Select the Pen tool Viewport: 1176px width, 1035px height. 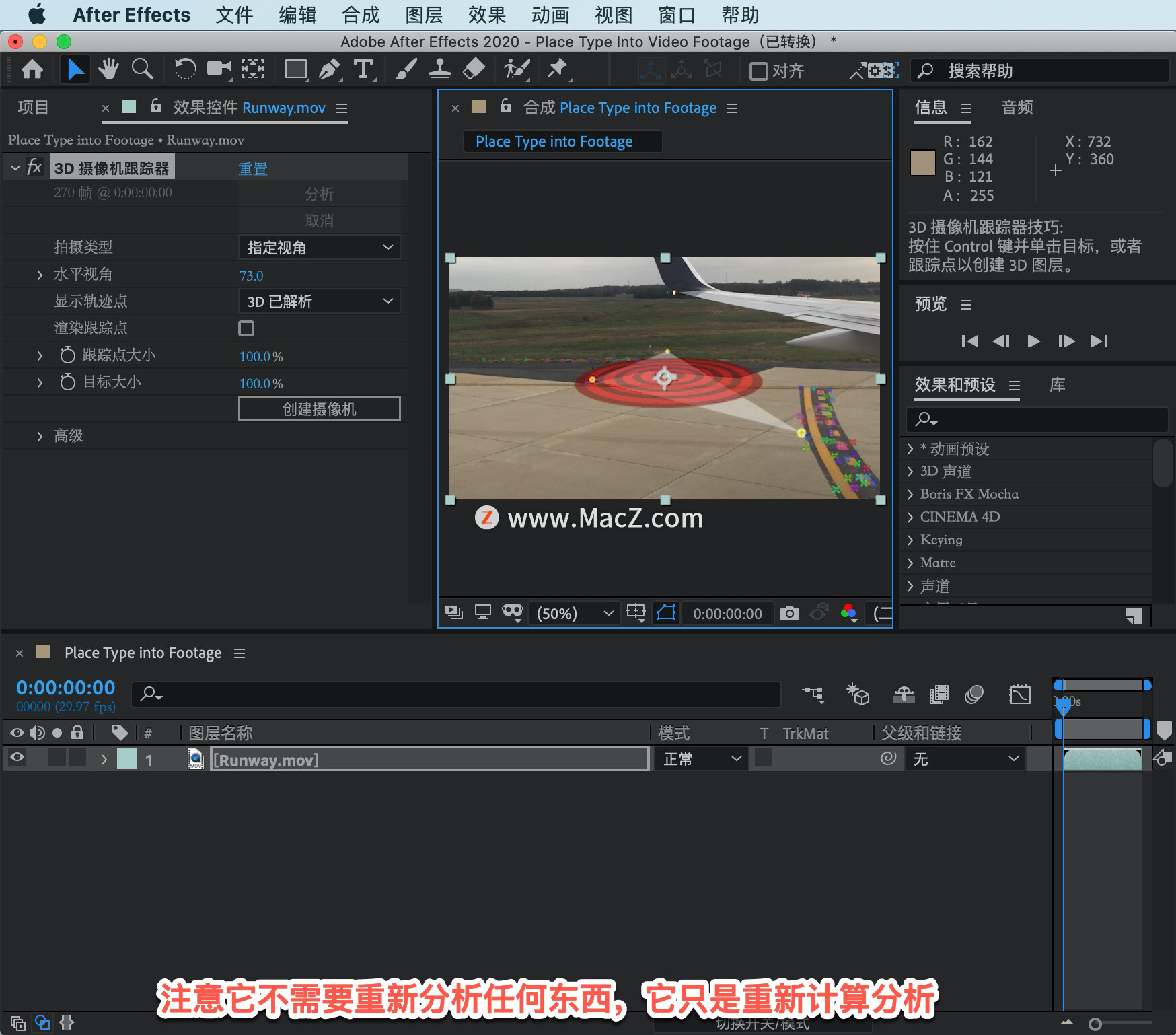pos(329,70)
